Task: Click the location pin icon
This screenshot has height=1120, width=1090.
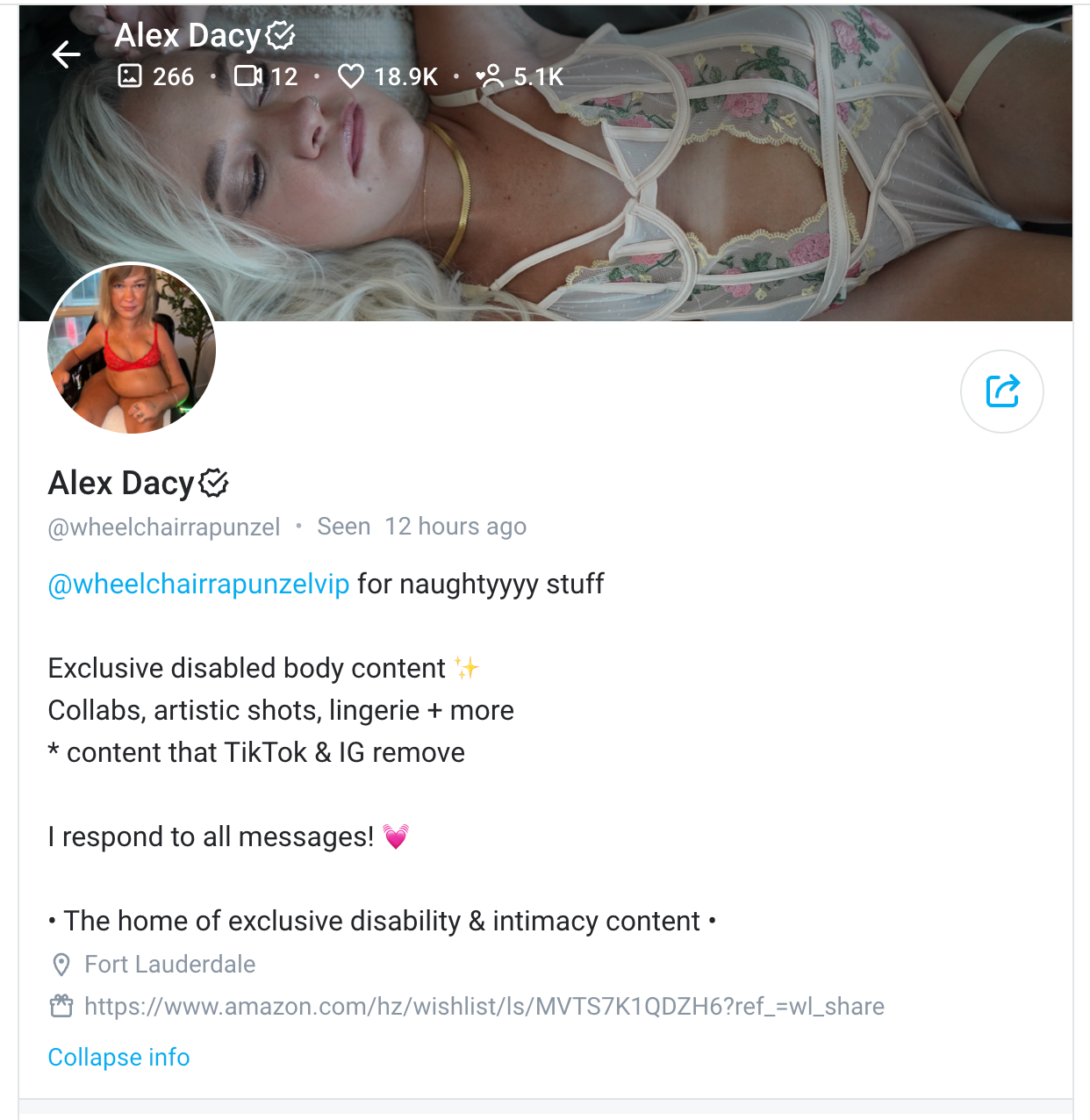Action: click(x=61, y=965)
